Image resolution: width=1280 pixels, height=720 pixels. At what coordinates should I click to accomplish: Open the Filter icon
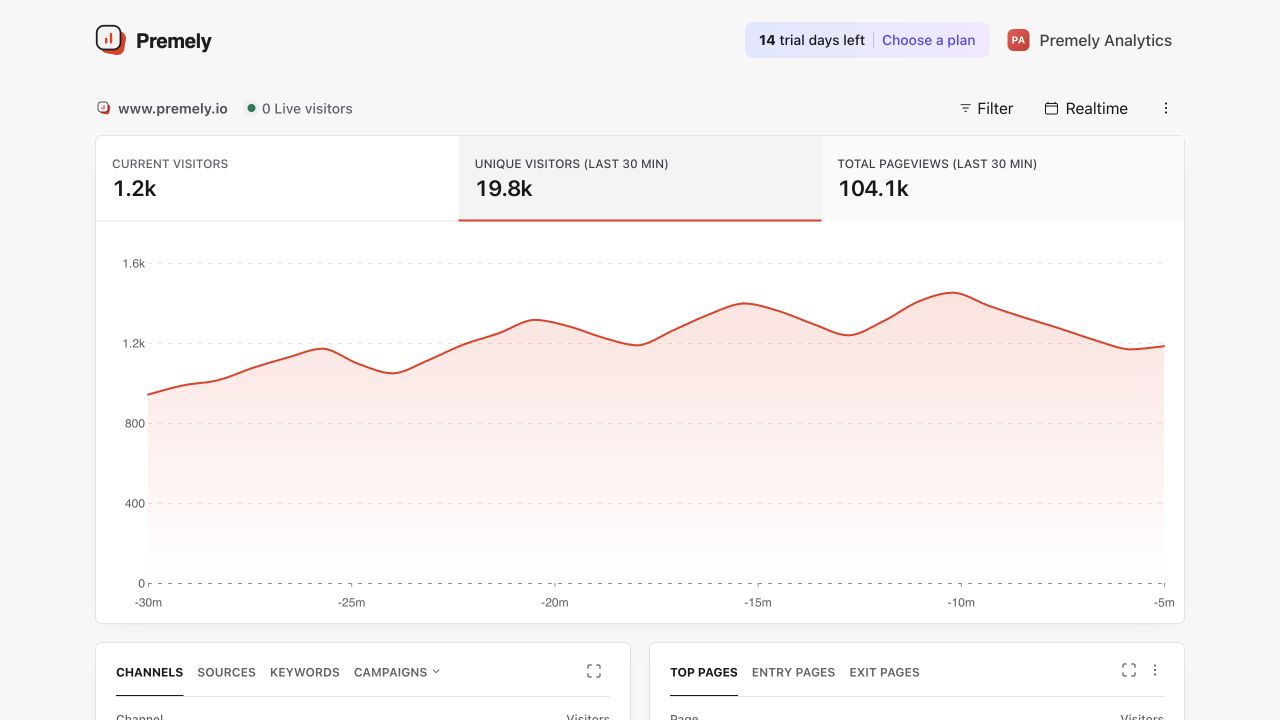[x=965, y=108]
